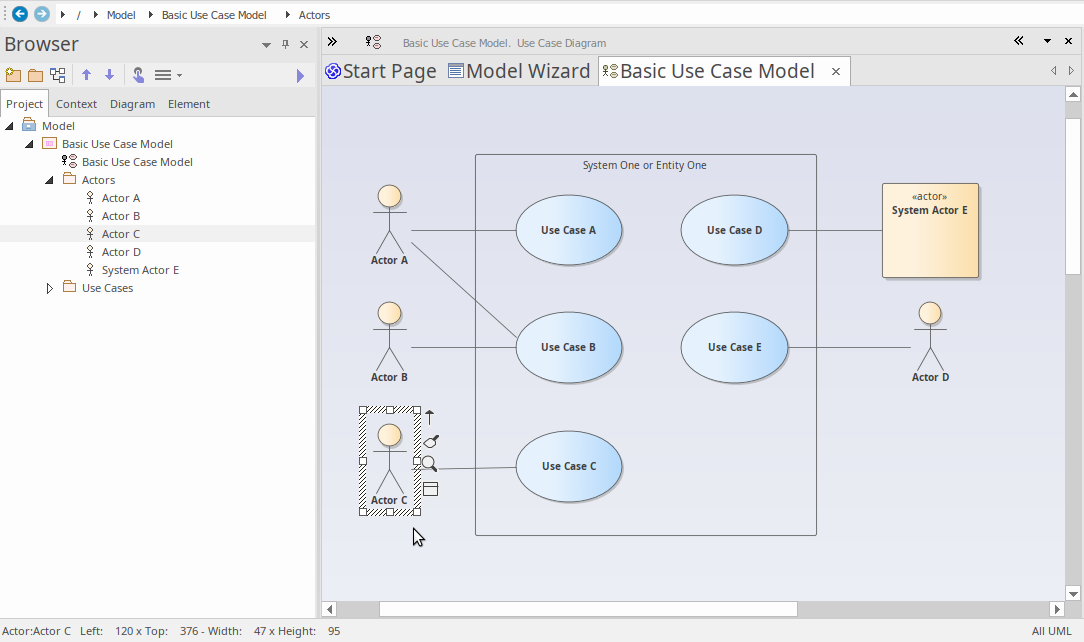Click the Quick Linker arrow beside Actor C

[x=430, y=417]
